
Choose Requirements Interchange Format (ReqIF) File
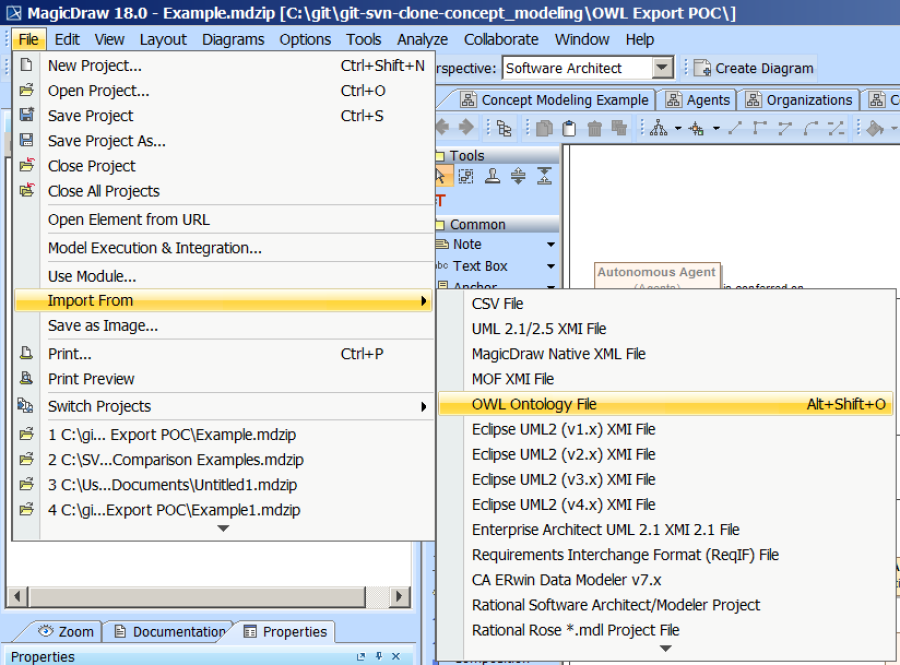tap(665, 555)
